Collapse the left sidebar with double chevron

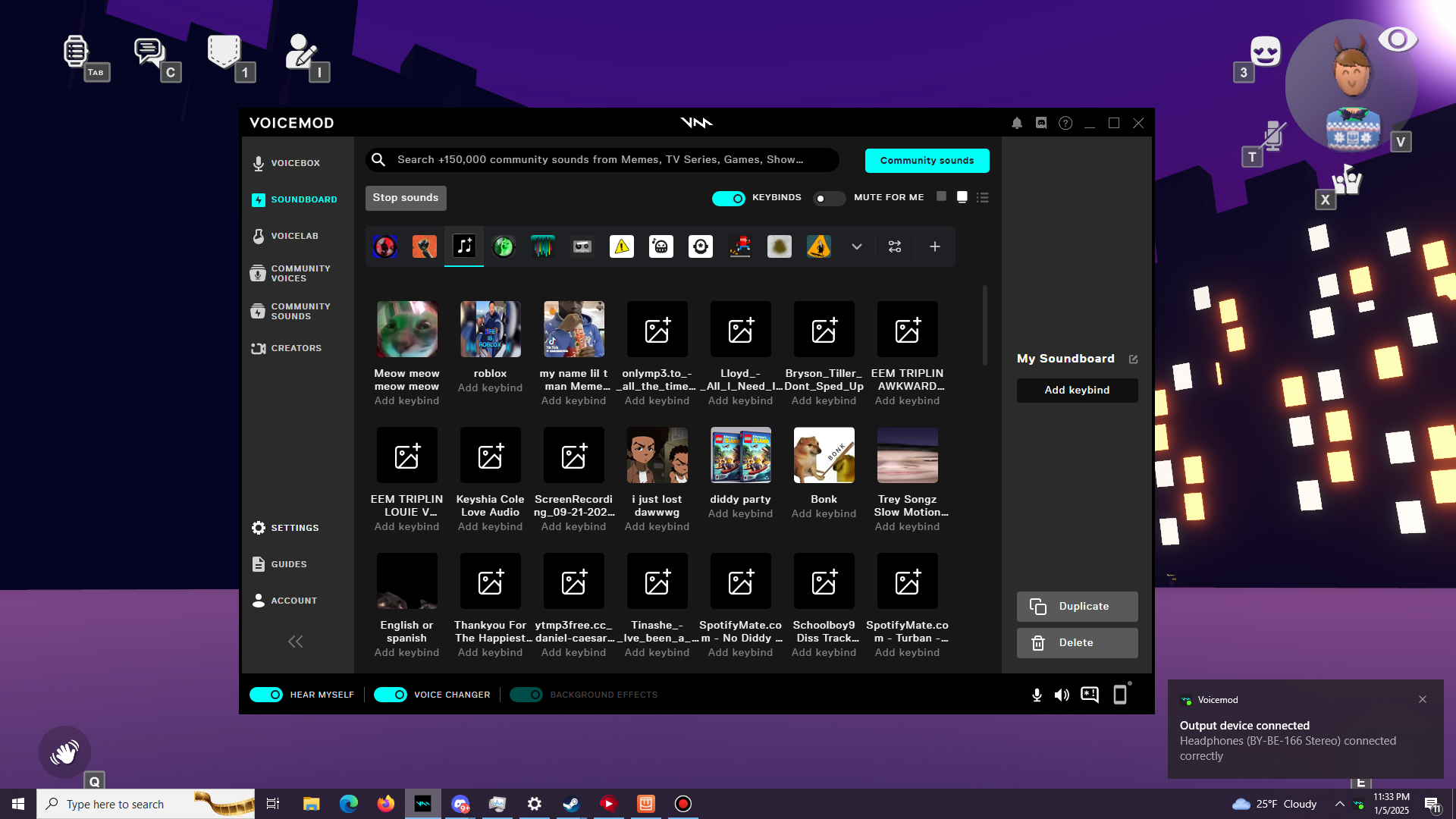point(295,642)
